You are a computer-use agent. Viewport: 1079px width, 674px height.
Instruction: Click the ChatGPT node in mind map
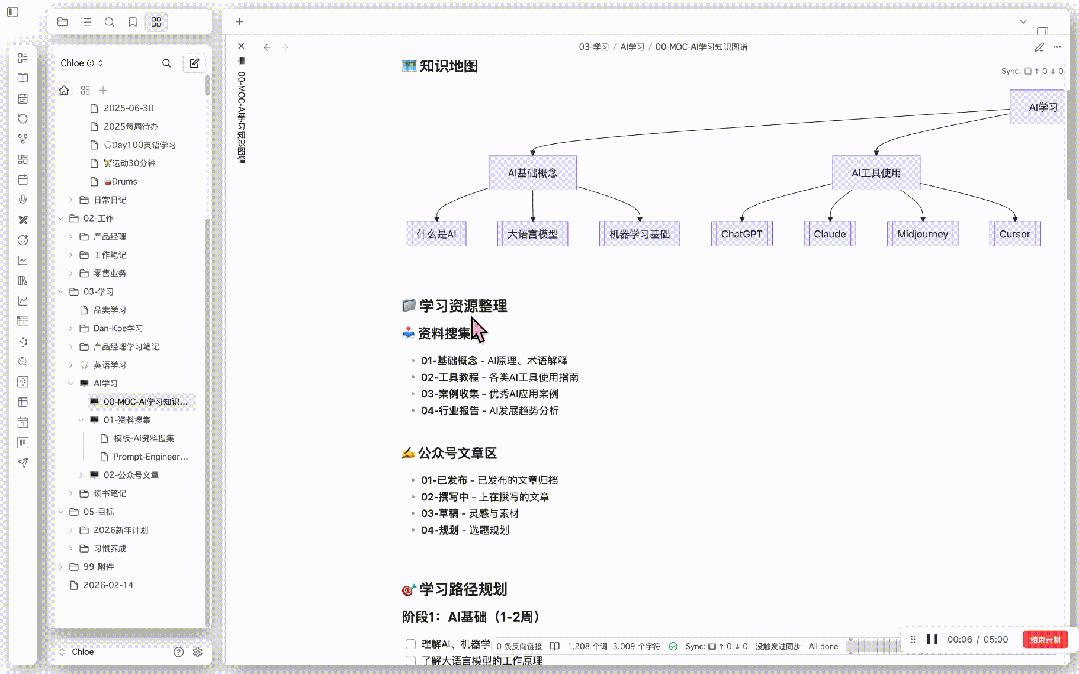742,233
